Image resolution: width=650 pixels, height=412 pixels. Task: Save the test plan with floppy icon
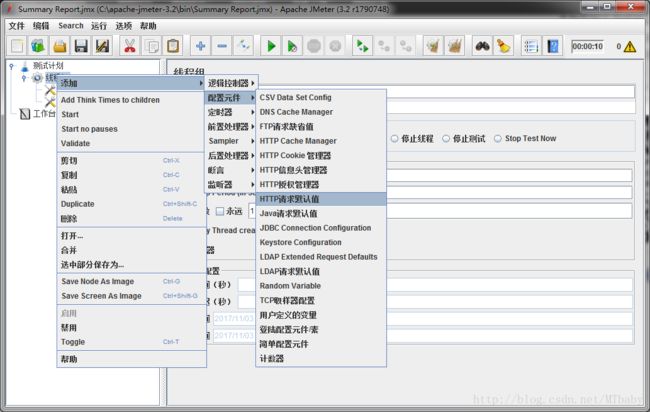tap(81, 46)
